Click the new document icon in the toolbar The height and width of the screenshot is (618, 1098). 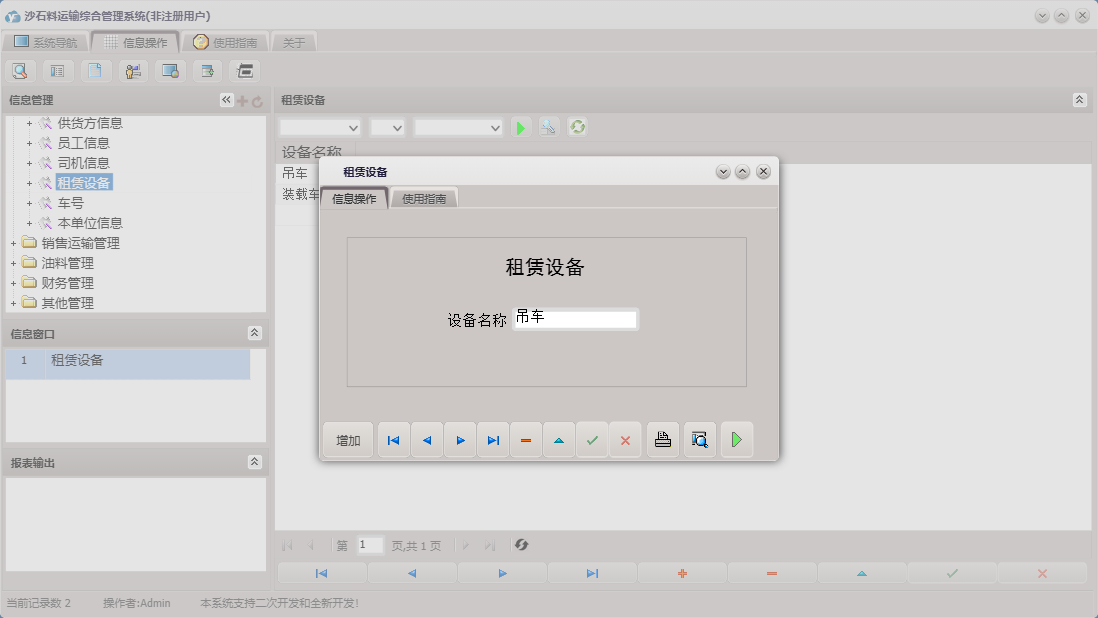point(95,71)
